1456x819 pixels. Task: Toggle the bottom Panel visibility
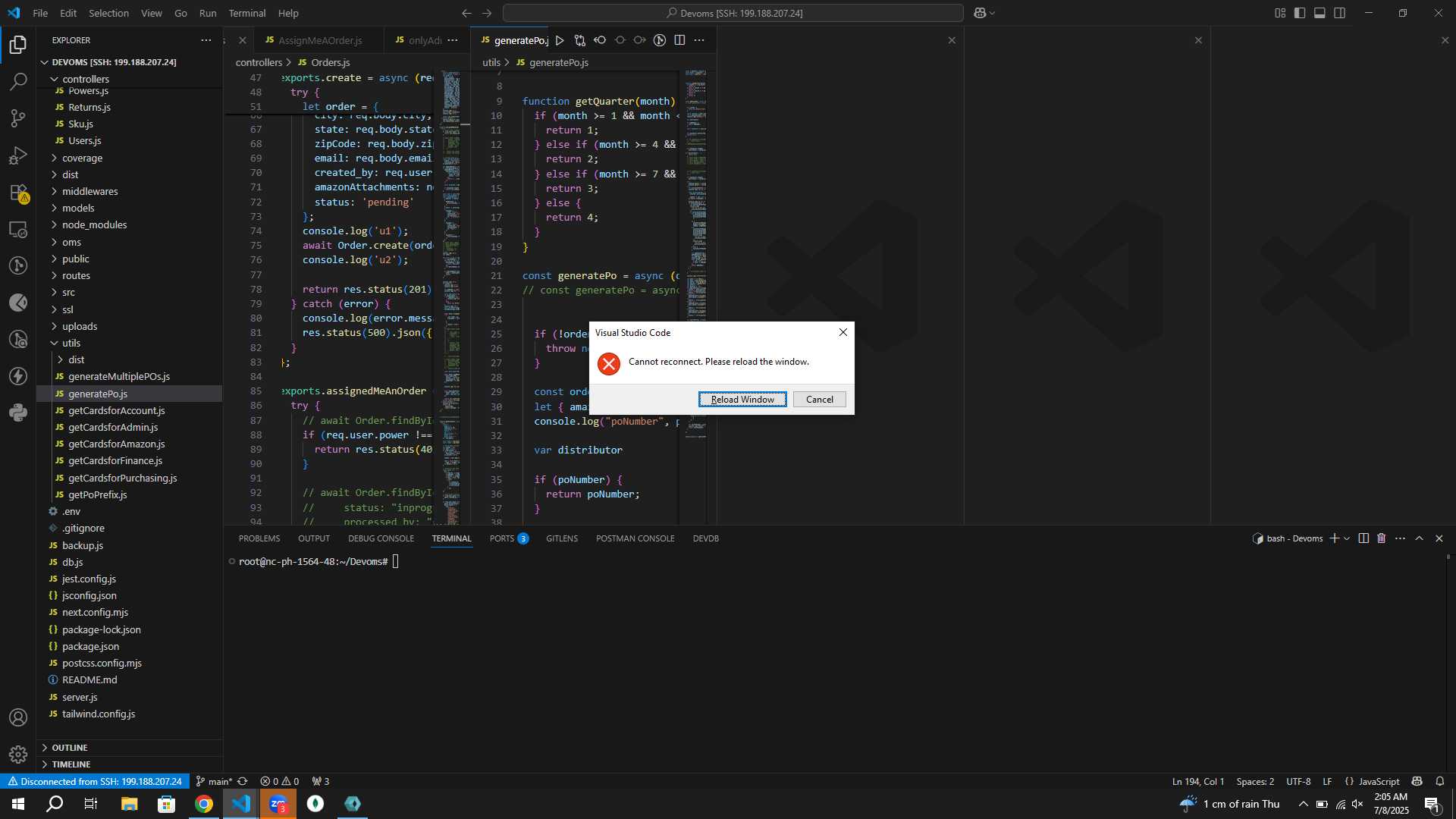pyautogui.click(x=1319, y=13)
